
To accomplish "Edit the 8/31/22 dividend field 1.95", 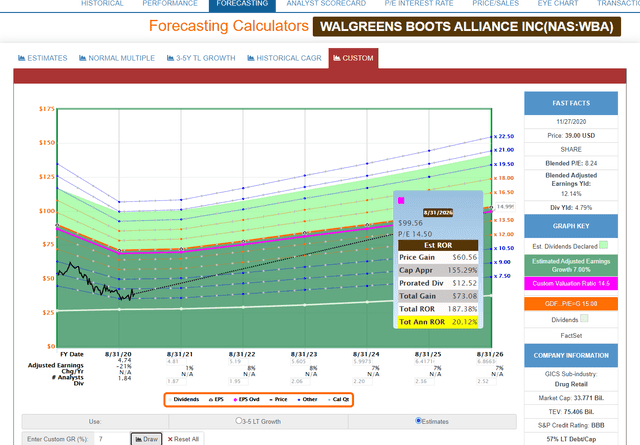I will pos(238,381).
